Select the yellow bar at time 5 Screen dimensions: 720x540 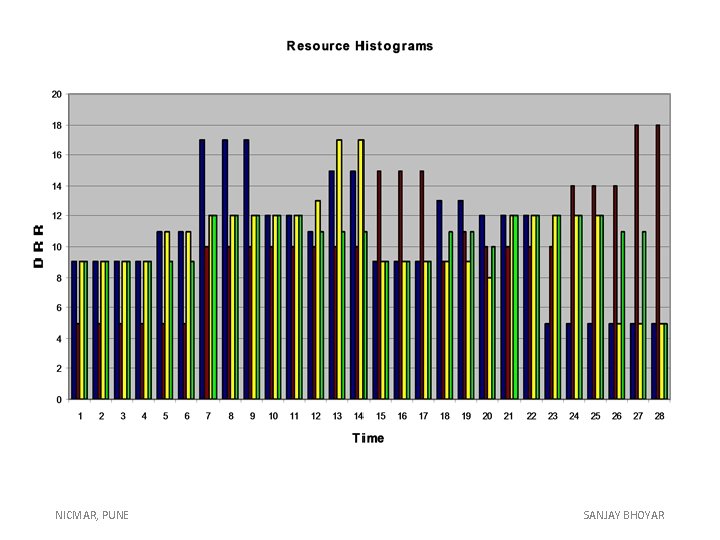coord(167,315)
